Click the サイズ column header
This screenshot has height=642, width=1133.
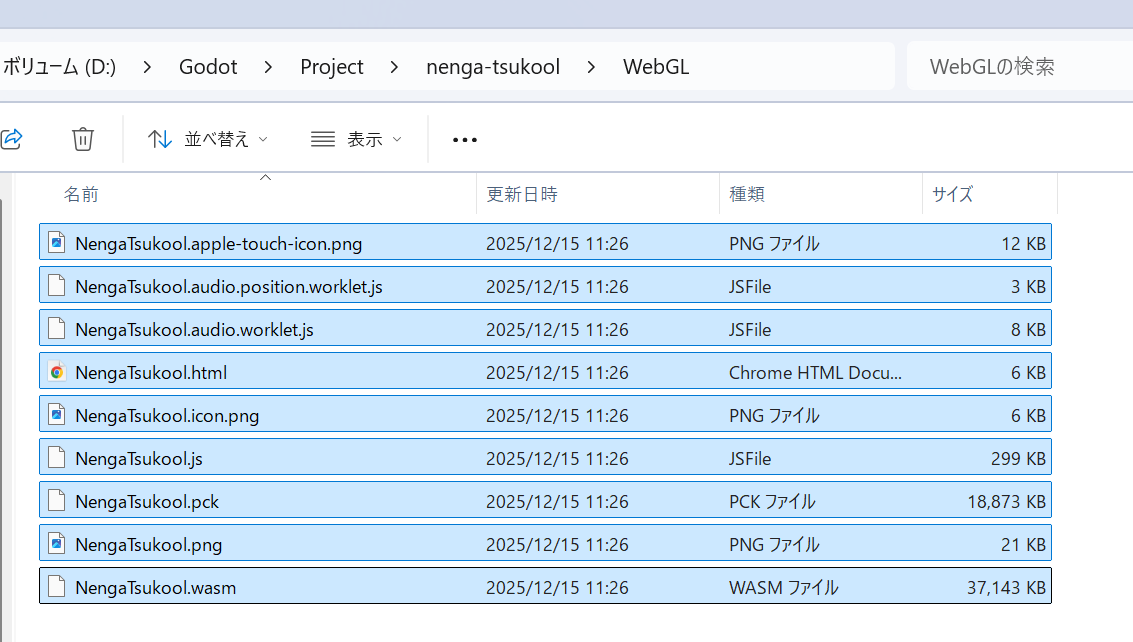[x=952, y=195]
